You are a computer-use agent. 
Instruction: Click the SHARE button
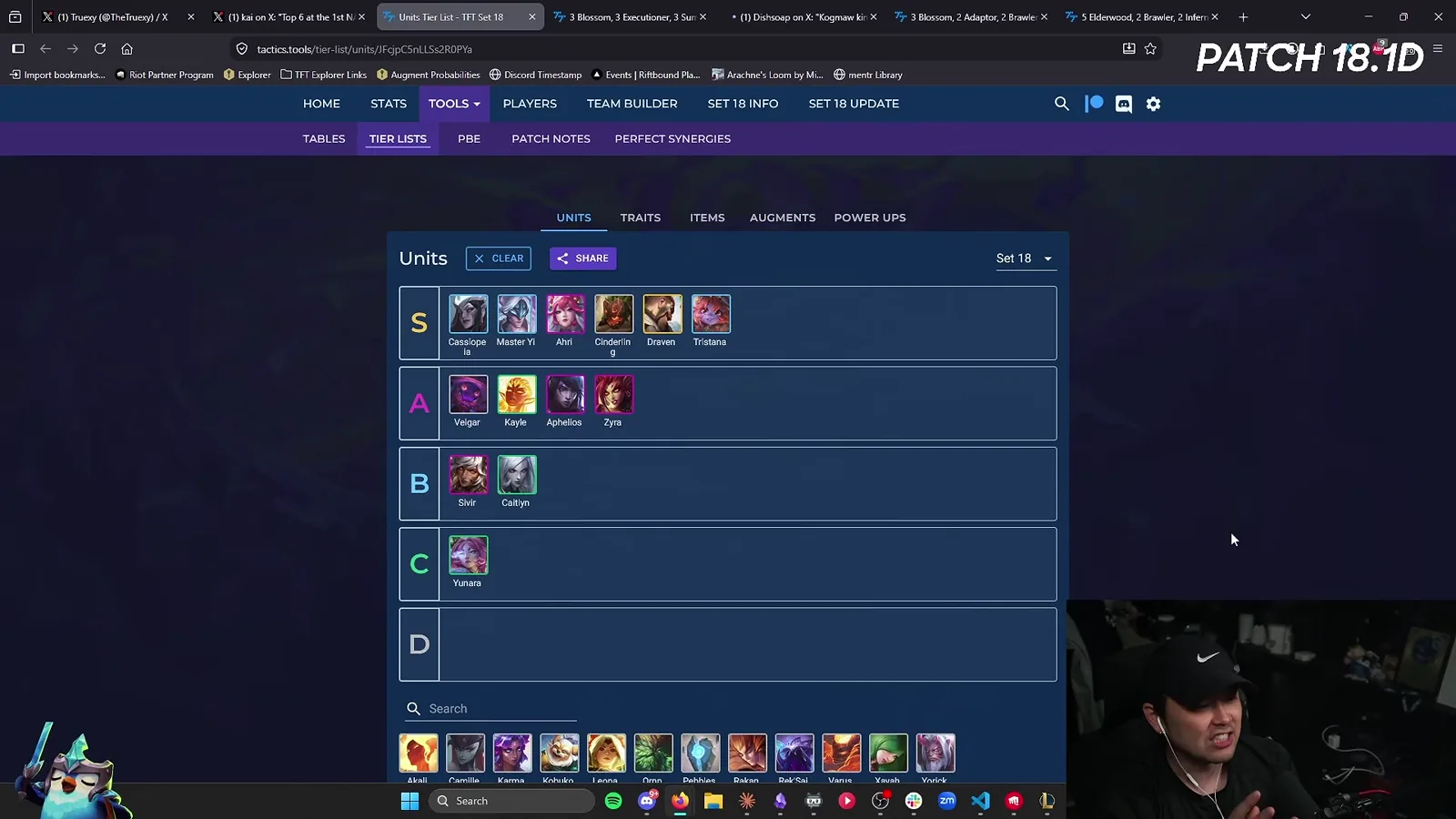(582, 258)
